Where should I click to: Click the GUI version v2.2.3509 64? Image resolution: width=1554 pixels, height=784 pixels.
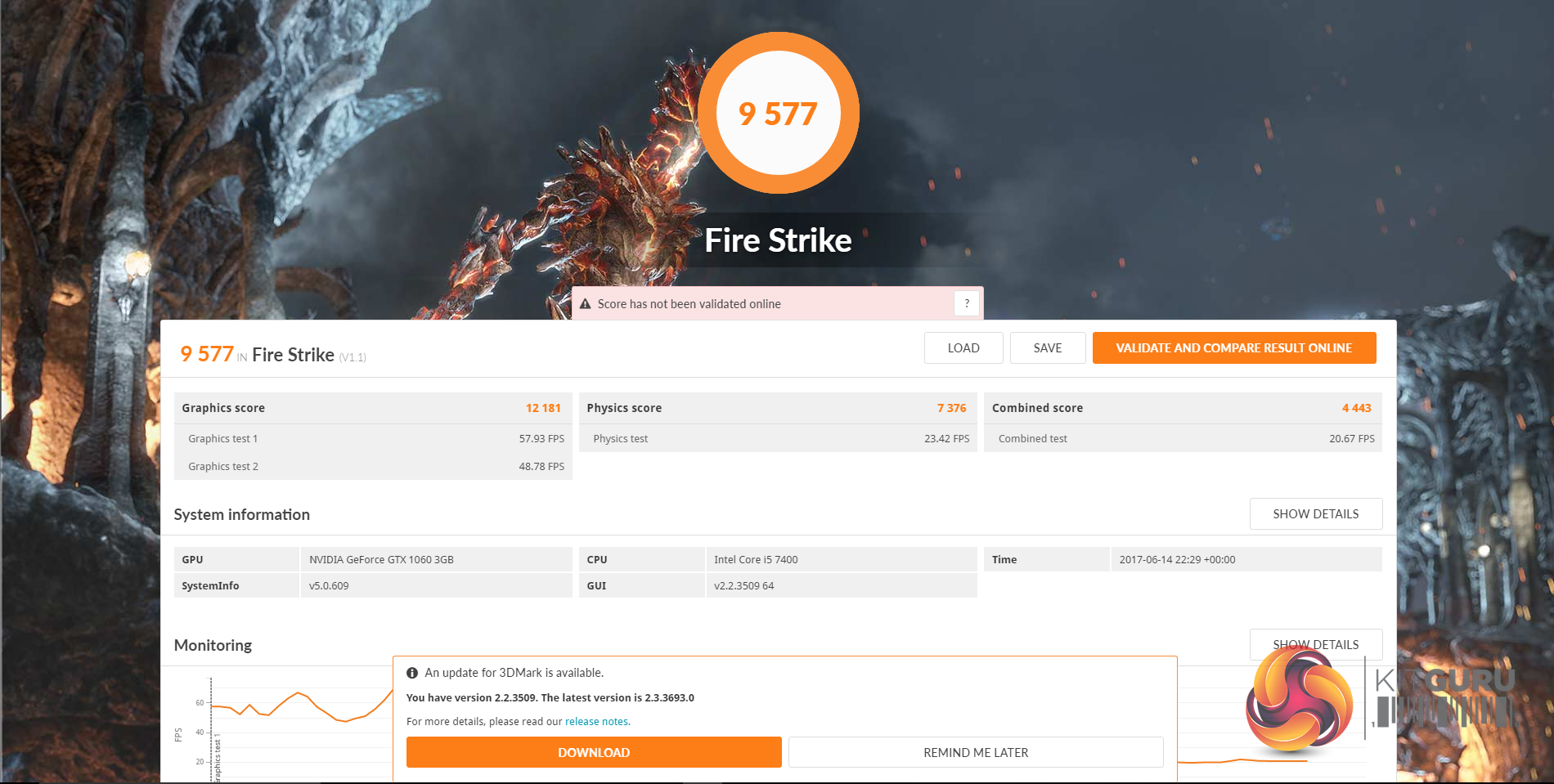(743, 586)
